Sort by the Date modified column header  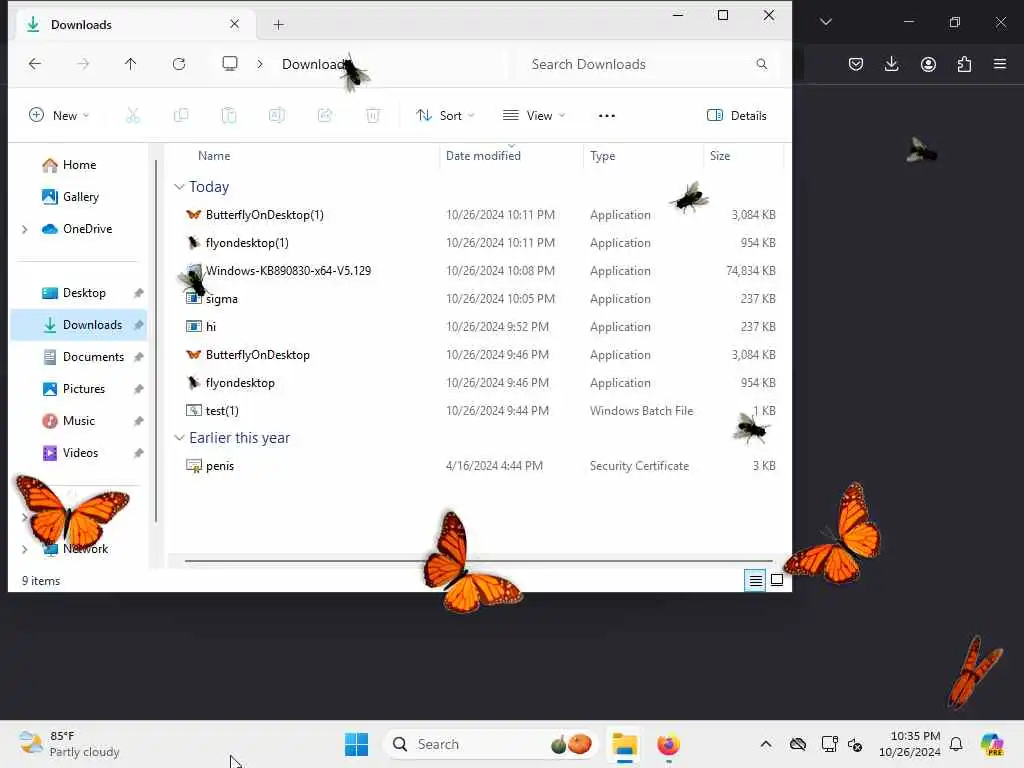point(483,156)
